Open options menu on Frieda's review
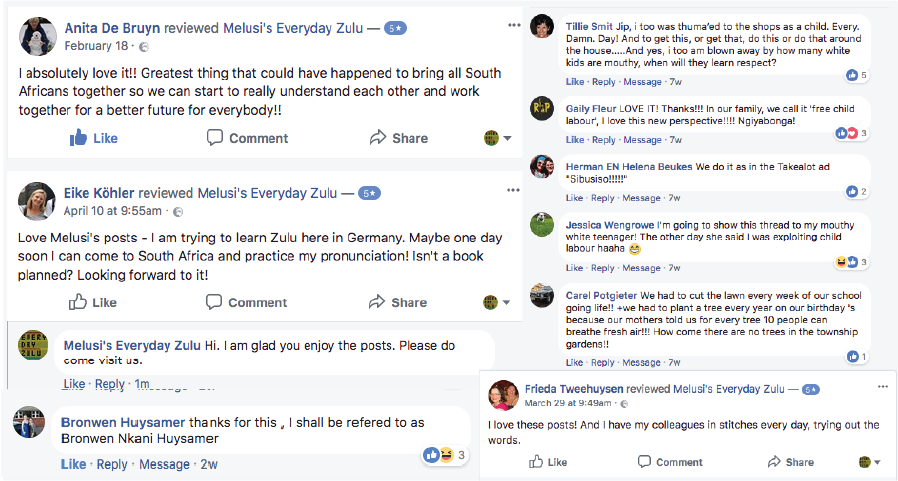898x481 pixels. 881,385
